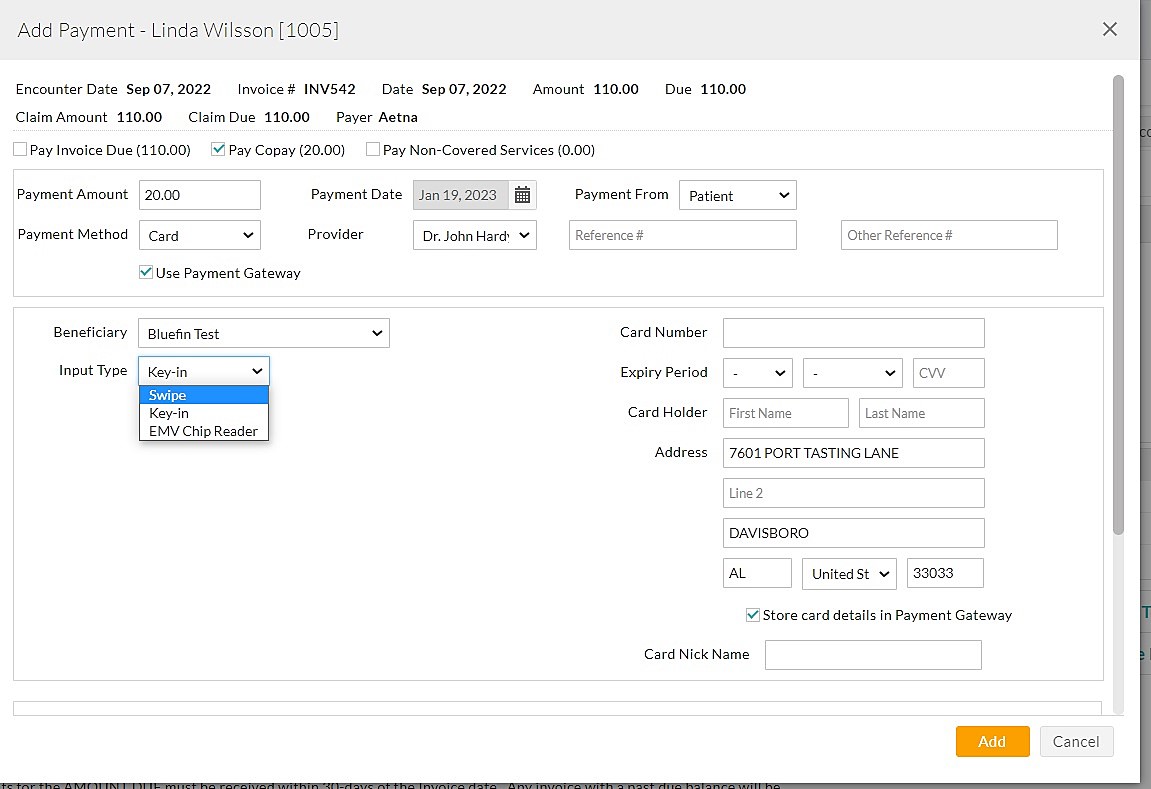Viewport: 1151px width, 789px height.
Task: Uncheck Store card details in Payment Gateway
Action: pos(753,615)
